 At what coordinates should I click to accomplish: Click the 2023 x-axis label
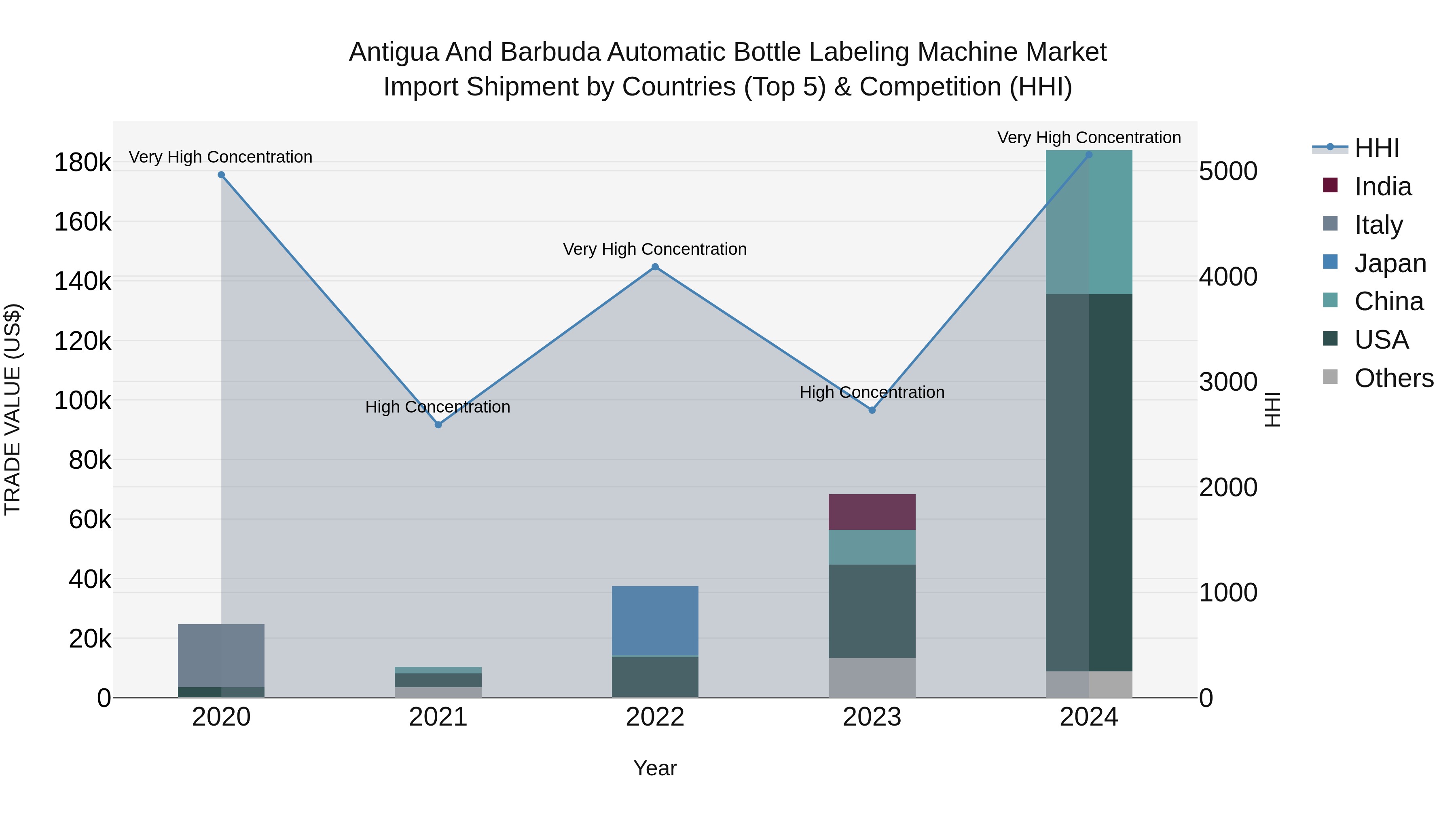point(872,717)
